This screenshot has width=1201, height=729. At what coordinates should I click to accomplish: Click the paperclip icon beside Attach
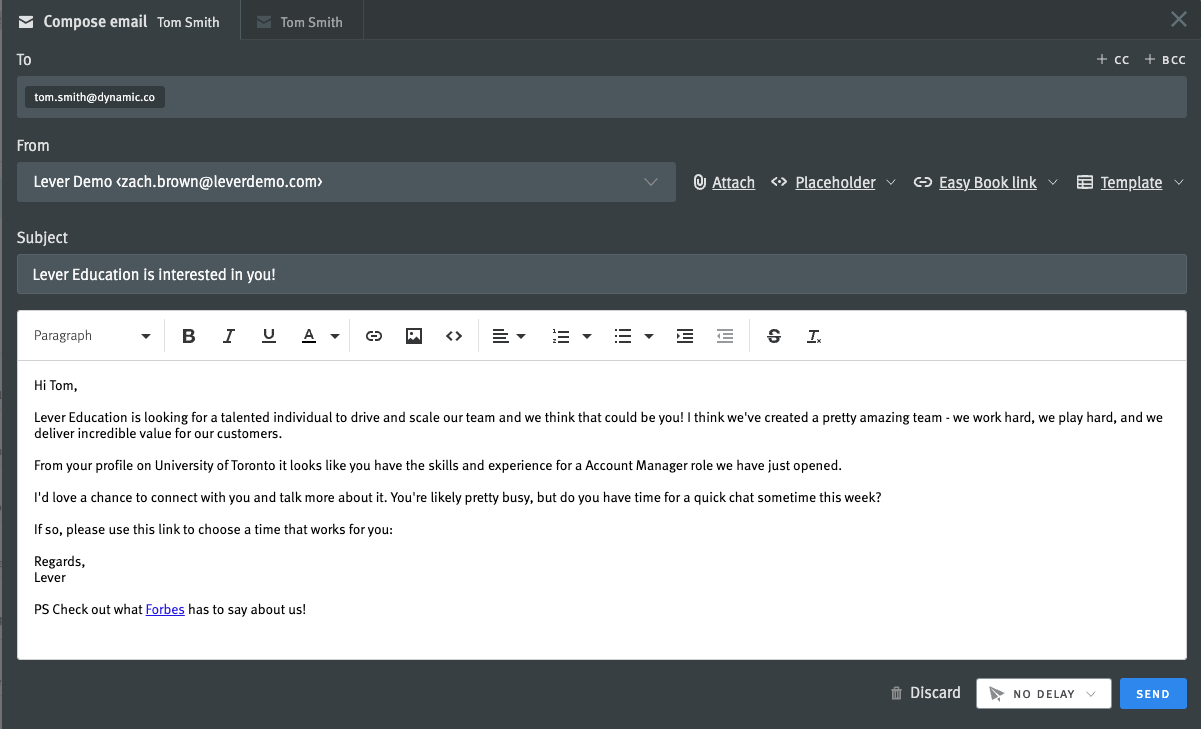[700, 182]
